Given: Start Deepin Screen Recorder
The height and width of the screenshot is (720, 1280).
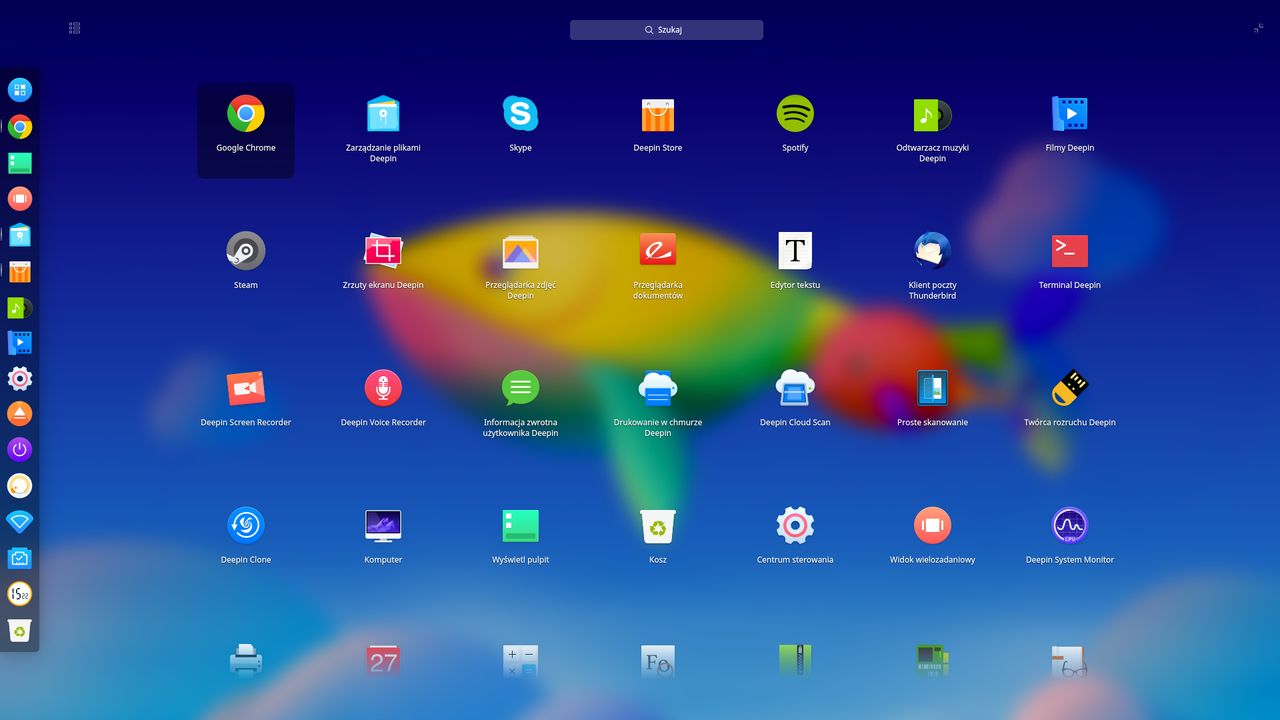Looking at the screenshot, I should point(246,388).
